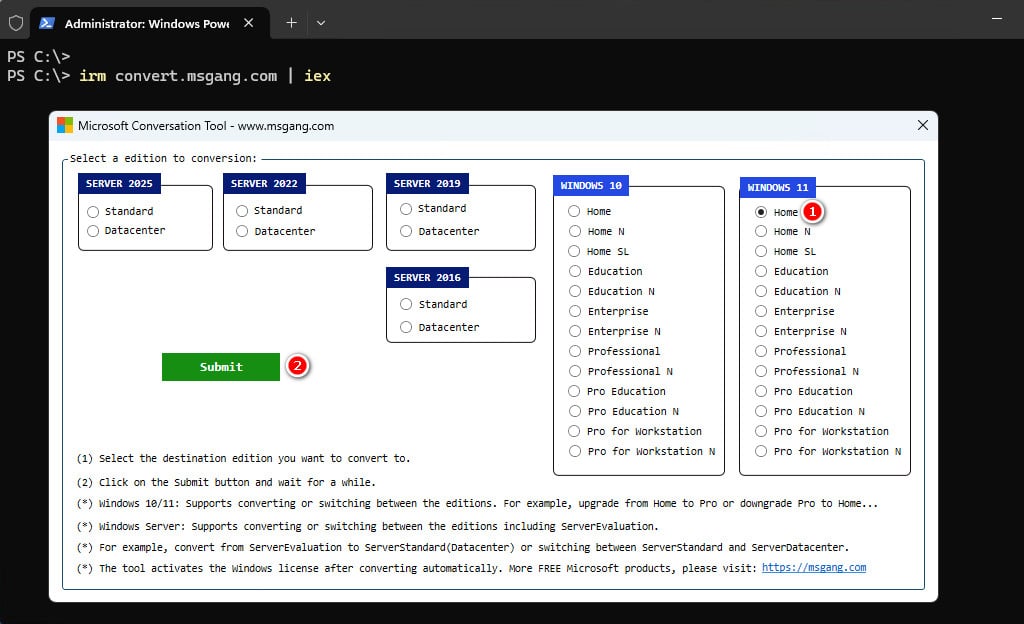Select Windows 11 Pro Education
Image resolution: width=1024 pixels, height=624 pixels.
(804, 392)
